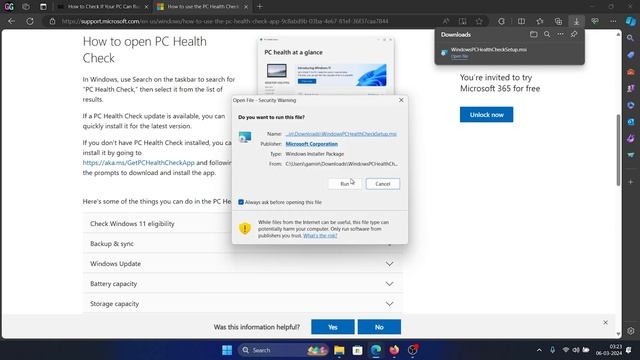Open the Favorites hub icon
Viewport: 640px width, 360px height.
pos(540,21)
